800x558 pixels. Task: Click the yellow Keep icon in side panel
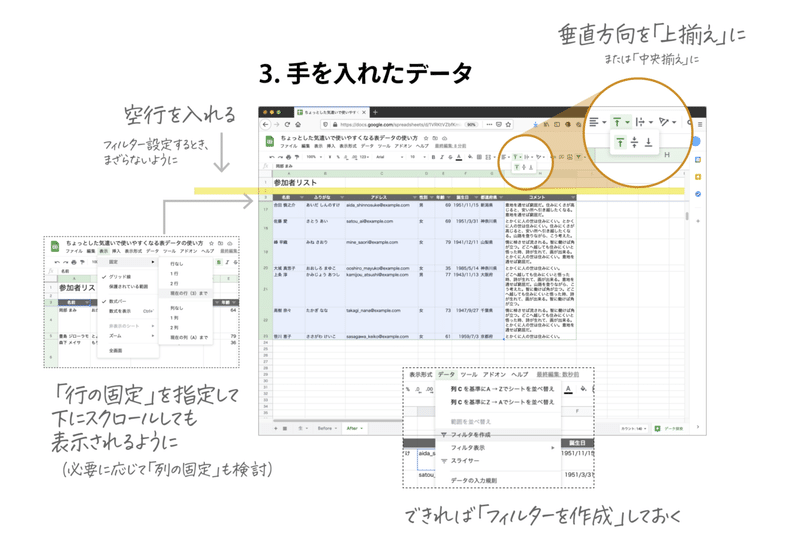coord(697,177)
